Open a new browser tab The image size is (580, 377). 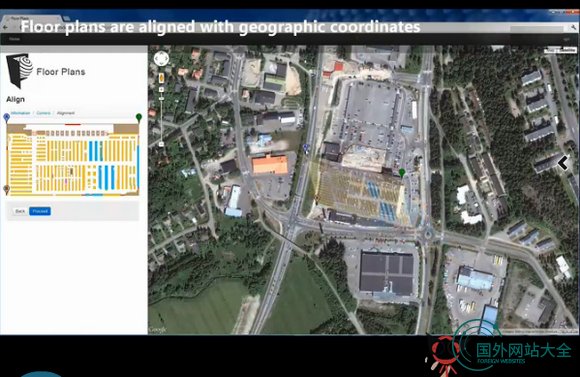(x=67, y=18)
